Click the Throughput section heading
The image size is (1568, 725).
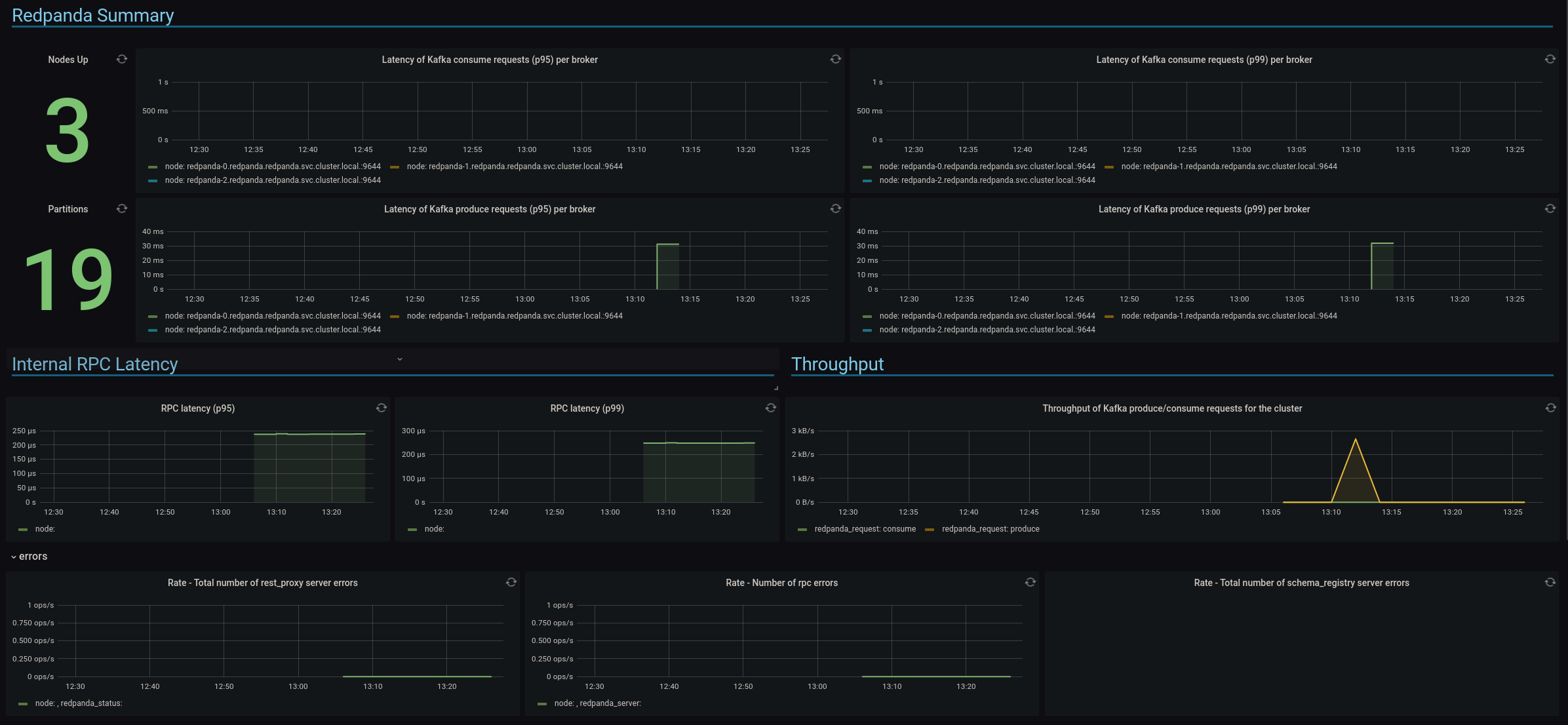(x=837, y=364)
